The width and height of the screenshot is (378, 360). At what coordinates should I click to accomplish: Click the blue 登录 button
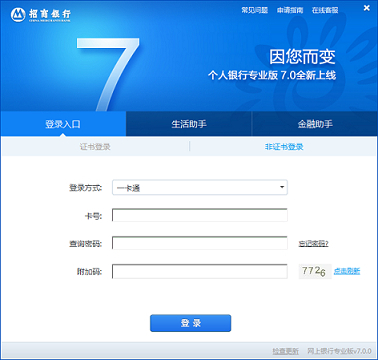pyautogui.click(x=190, y=323)
